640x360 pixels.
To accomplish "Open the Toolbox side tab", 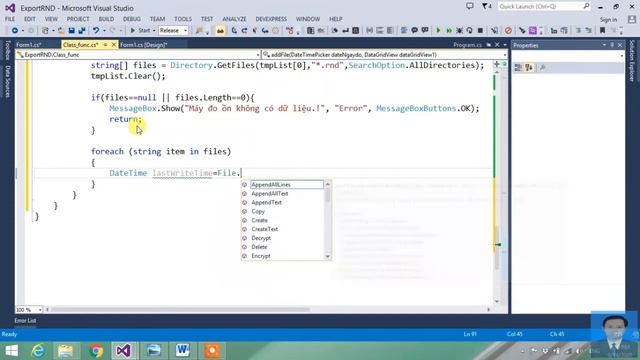I will coord(7,50).
